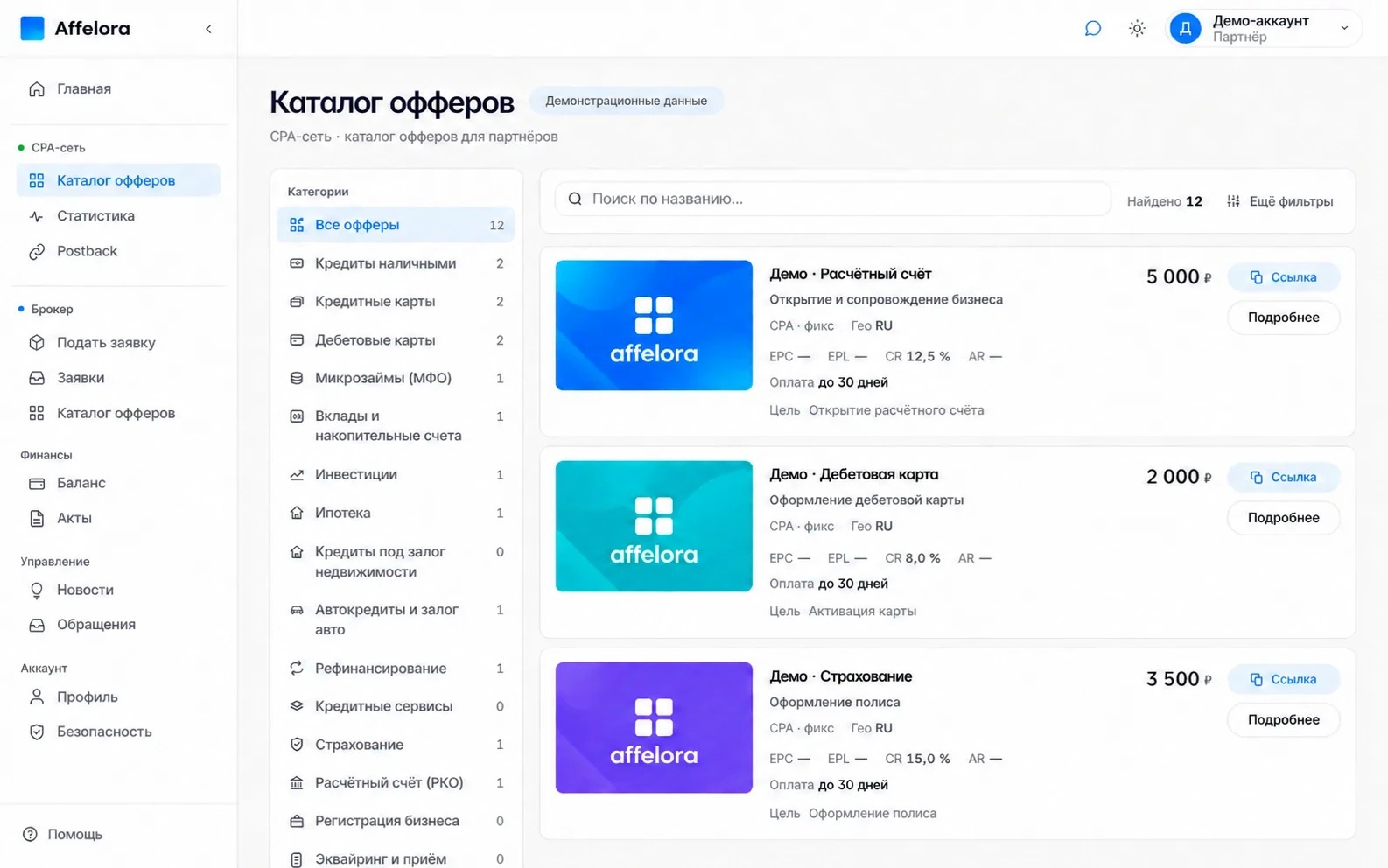Open Каталог офферов under CPA-сеть
The height and width of the screenshot is (868, 1388).
[118, 180]
